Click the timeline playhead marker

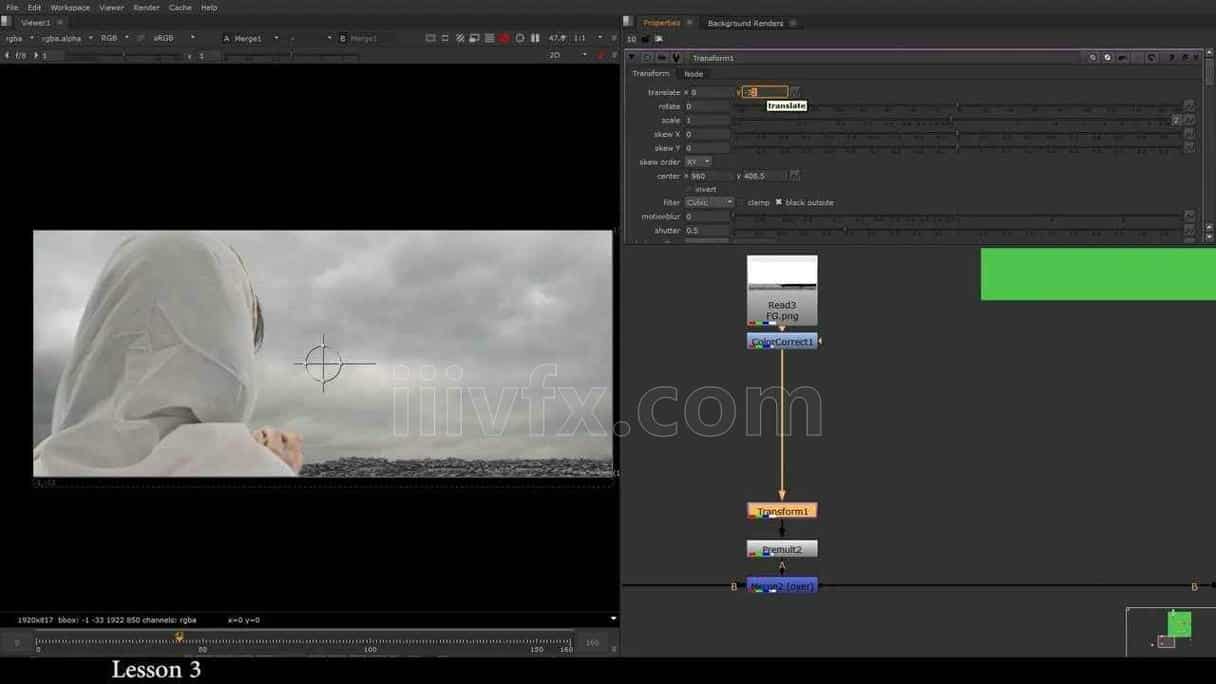click(179, 636)
